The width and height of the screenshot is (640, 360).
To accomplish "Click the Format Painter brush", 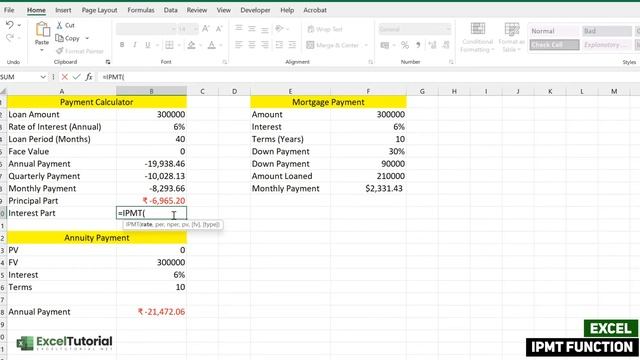I will coord(80,51).
